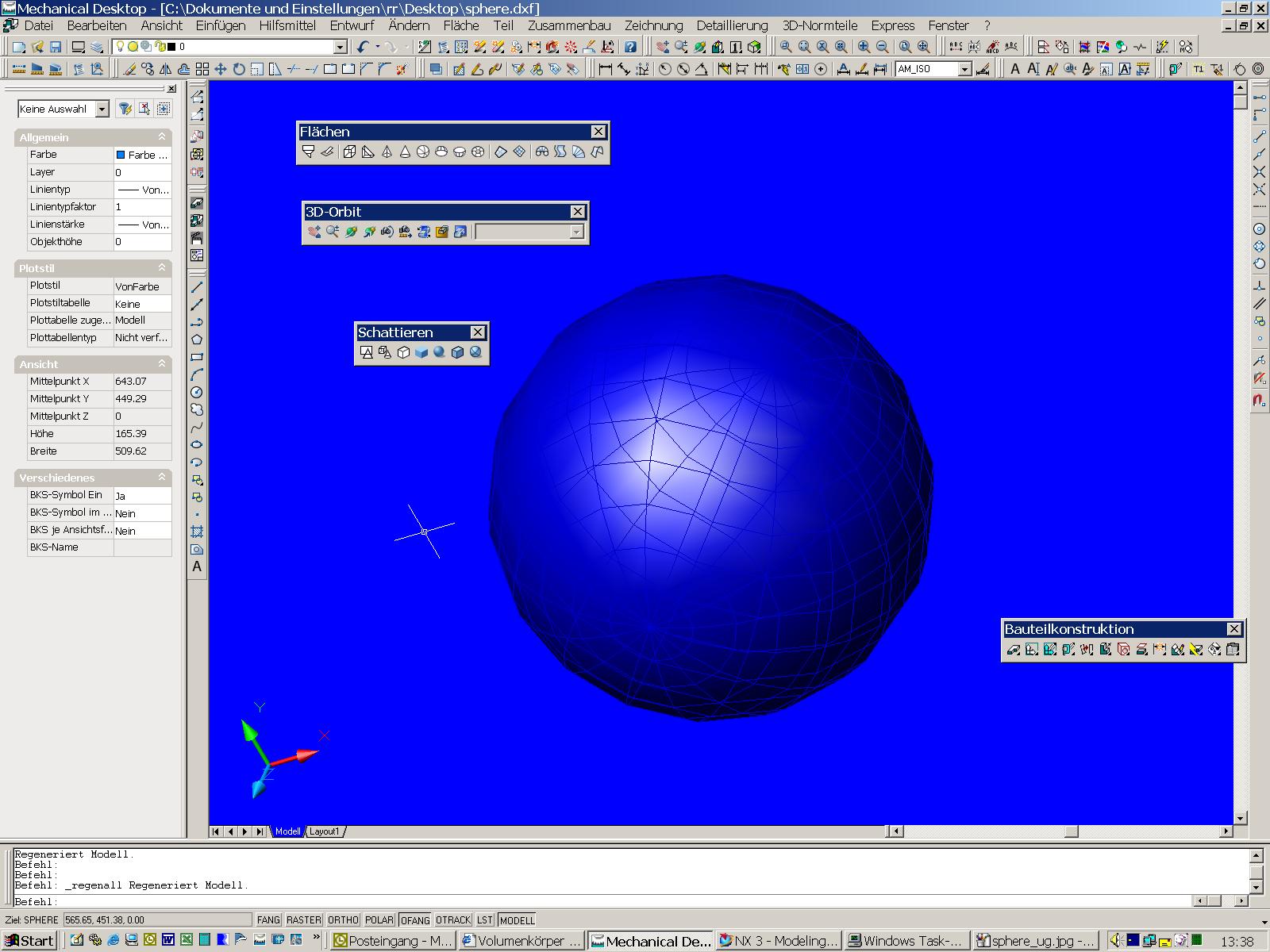Screen dimensions: 1270x952
Task: Create a sphere surface from Flächen toolbar
Action: (x=423, y=152)
